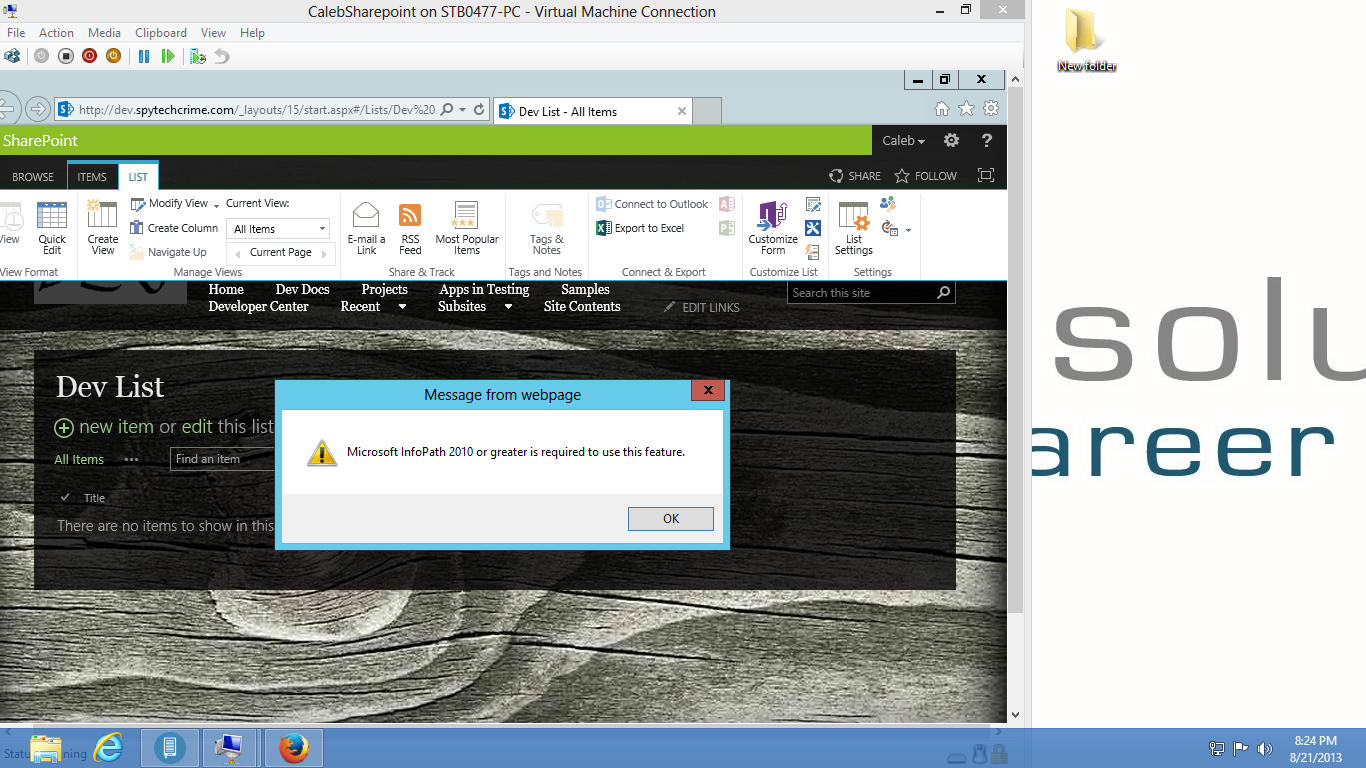Image resolution: width=1366 pixels, height=768 pixels.
Task: Click the FOLLOW link
Action: [x=925, y=176]
